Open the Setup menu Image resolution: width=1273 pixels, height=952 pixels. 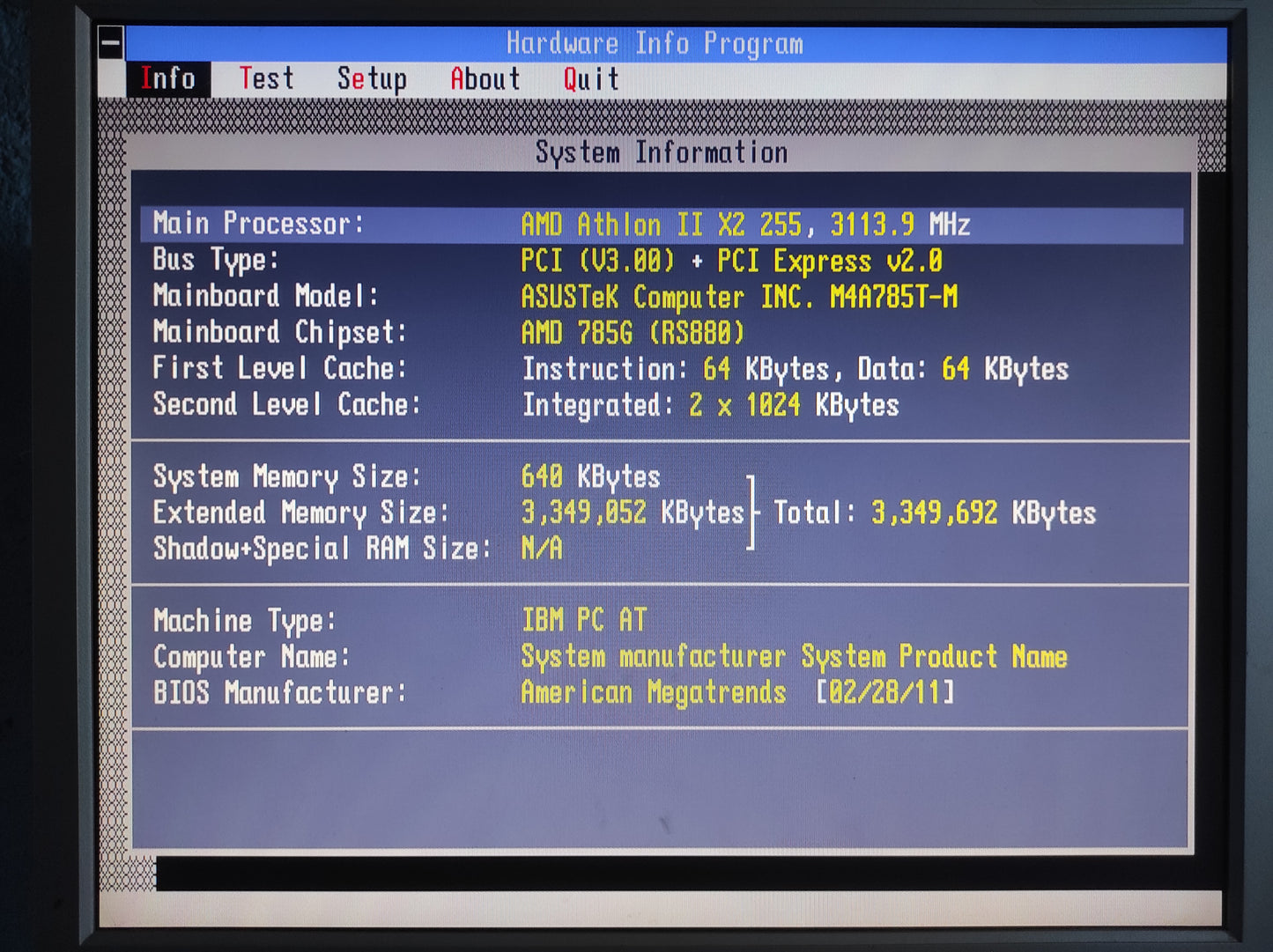click(372, 79)
